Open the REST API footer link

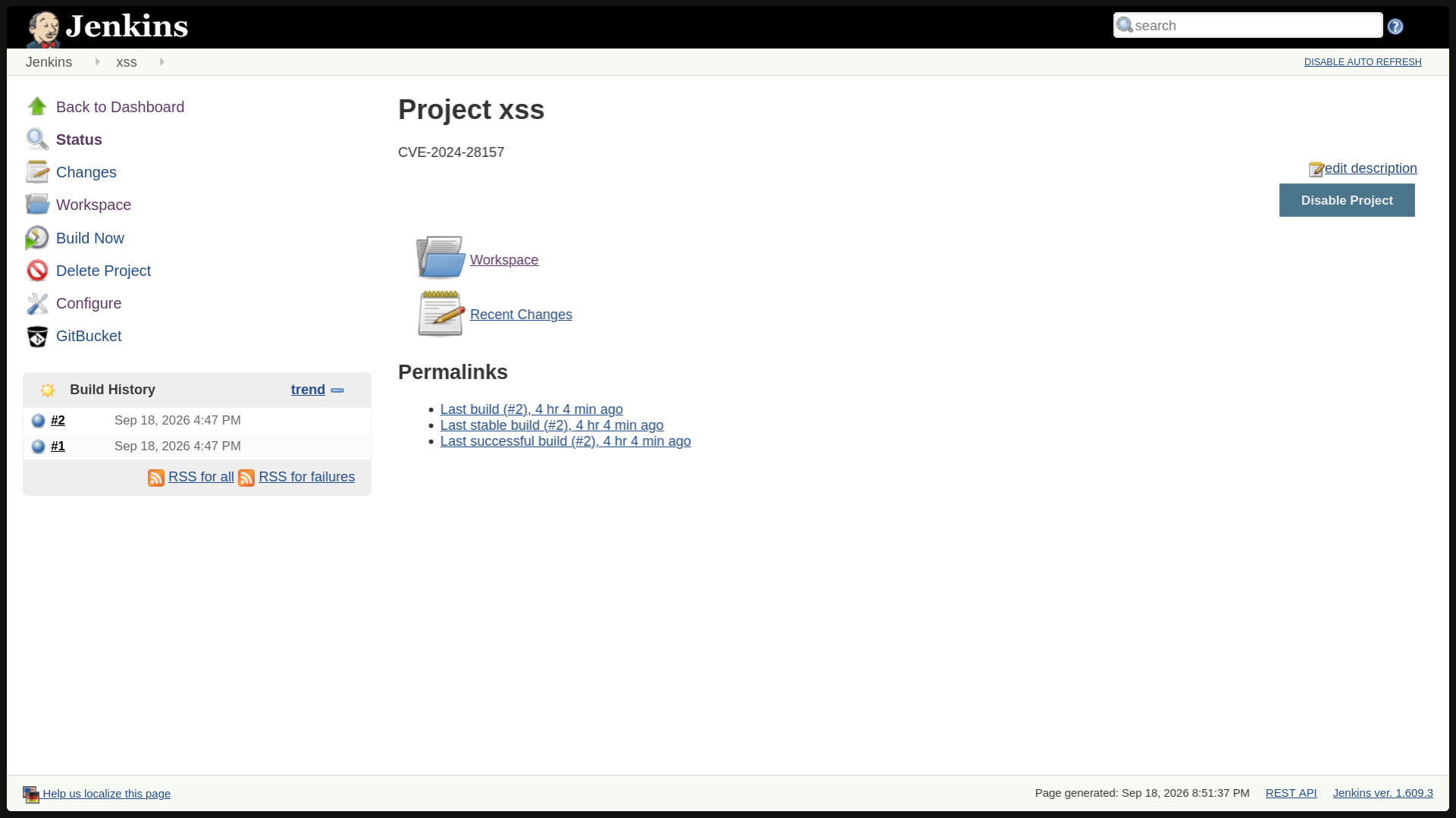point(1291,793)
